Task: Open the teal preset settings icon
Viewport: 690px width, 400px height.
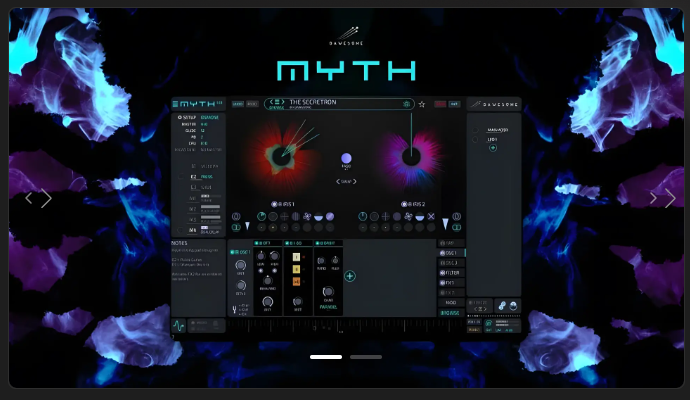Action: [x=407, y=104]
